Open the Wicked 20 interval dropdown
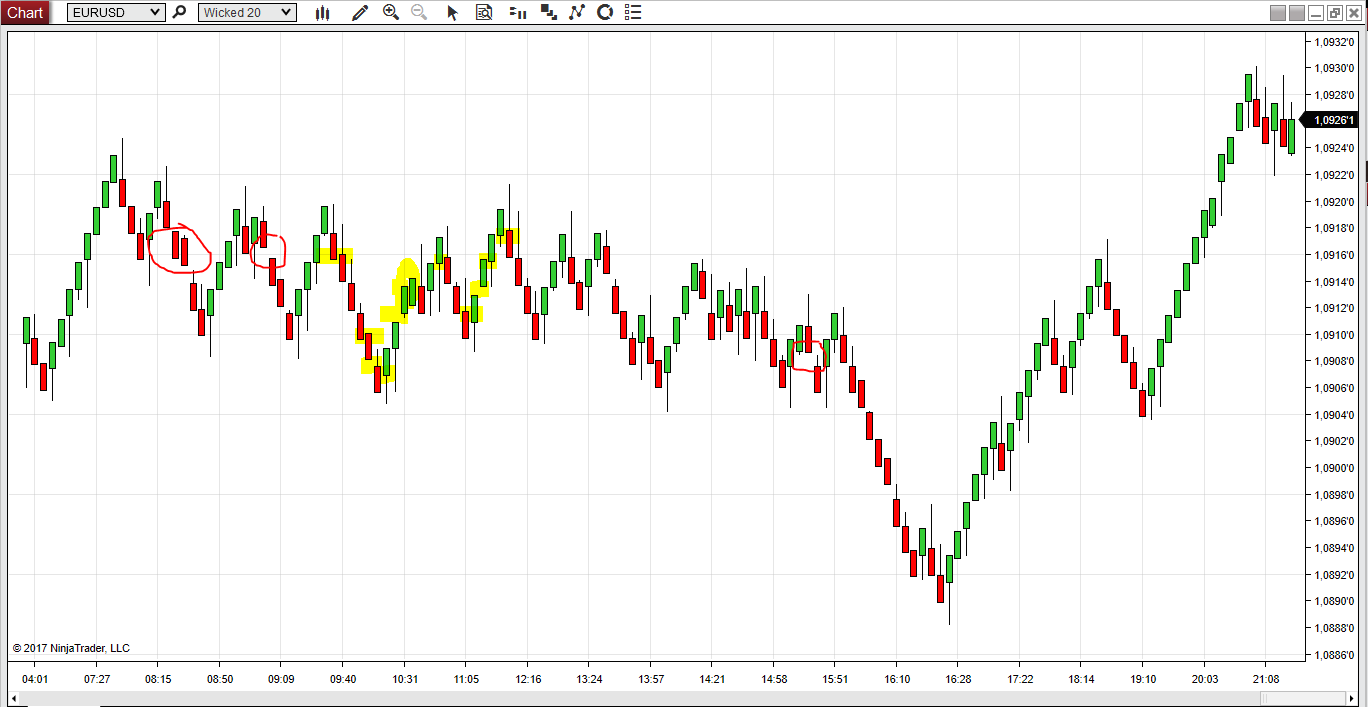Screen dimensions: 1368x707 click(x=247, y=12)
